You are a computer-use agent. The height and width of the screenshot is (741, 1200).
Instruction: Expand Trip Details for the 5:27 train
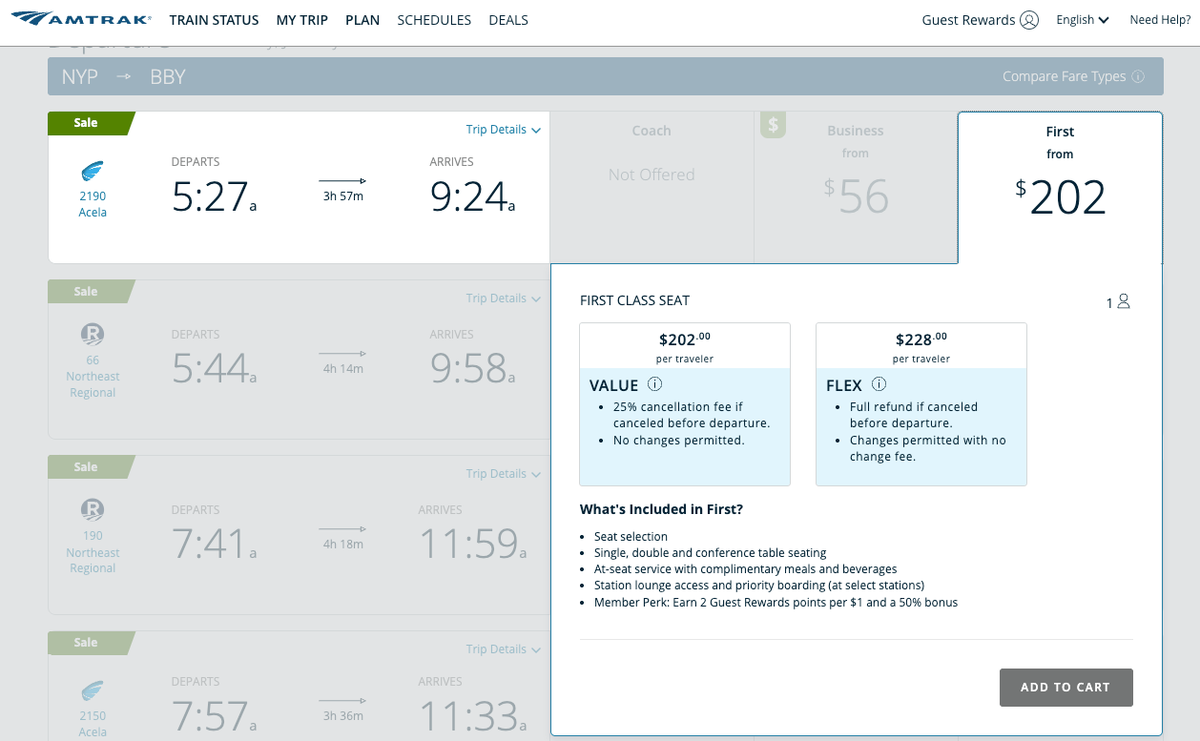tap(503, 129)
